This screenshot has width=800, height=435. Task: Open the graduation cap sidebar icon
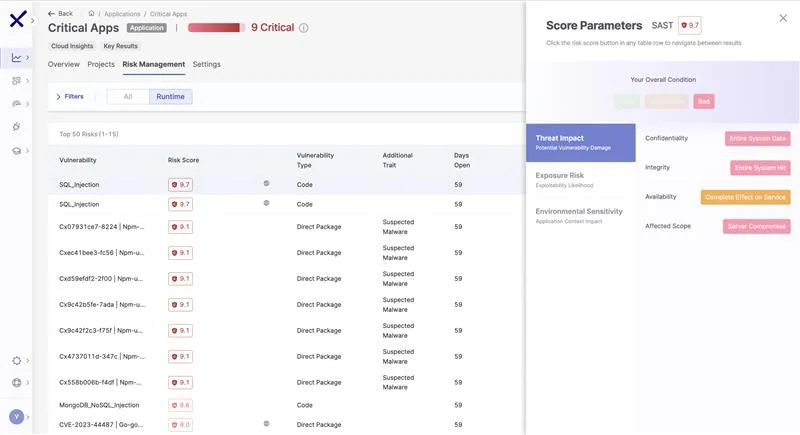pos(16,151)
